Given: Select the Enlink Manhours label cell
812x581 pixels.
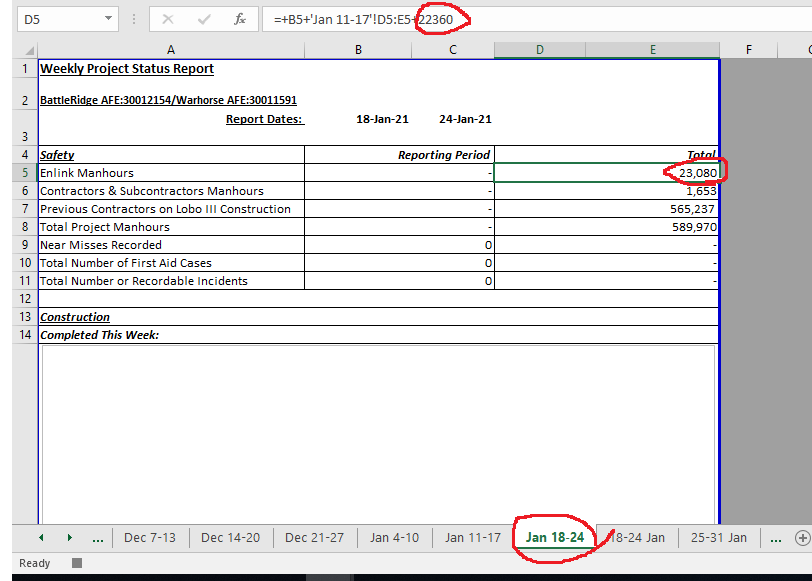Looking at the screenshot, I should coord(171,173).
